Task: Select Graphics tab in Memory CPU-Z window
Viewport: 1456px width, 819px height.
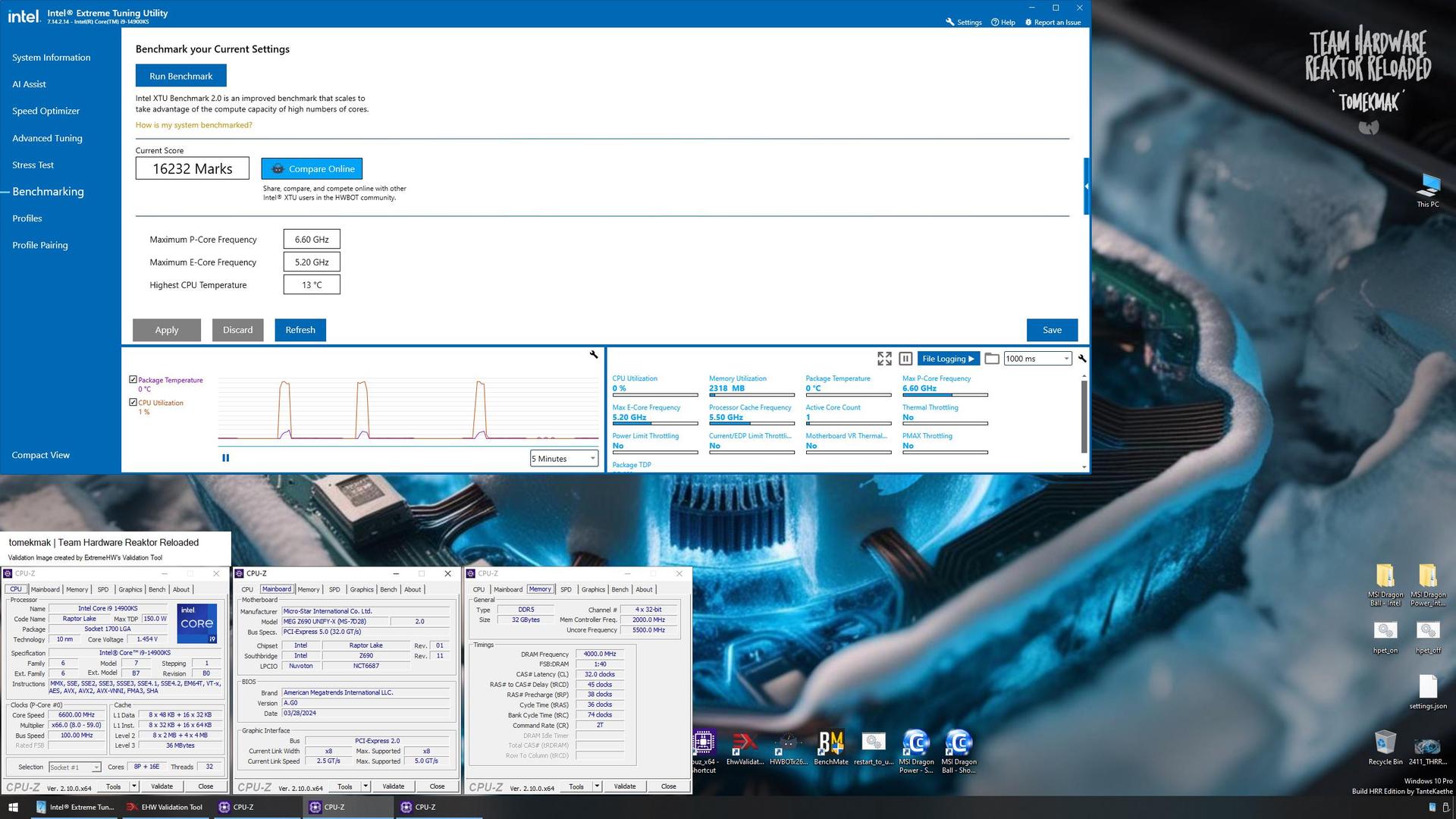Action: 593,589
